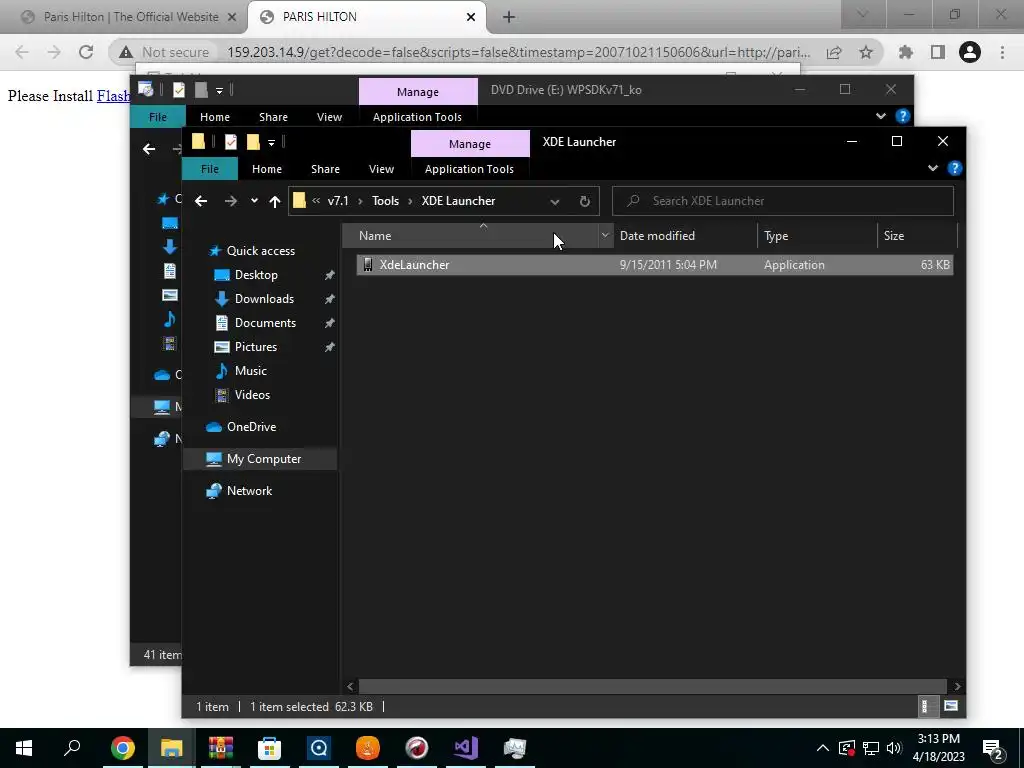This screenshot has height=768, width=1024.
Task: Expand recent locations dropdown in XDE Launcher
Action: click(254, 201)
